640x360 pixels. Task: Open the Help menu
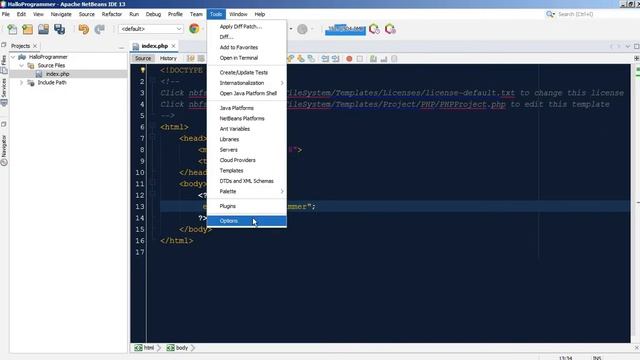(260, 14)
